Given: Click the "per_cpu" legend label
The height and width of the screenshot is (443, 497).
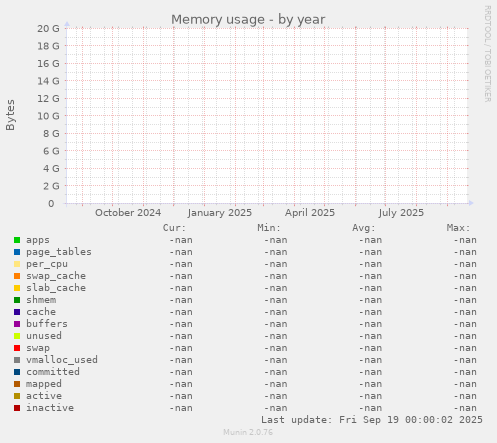Looking at the screenshot, I should 47,264.
